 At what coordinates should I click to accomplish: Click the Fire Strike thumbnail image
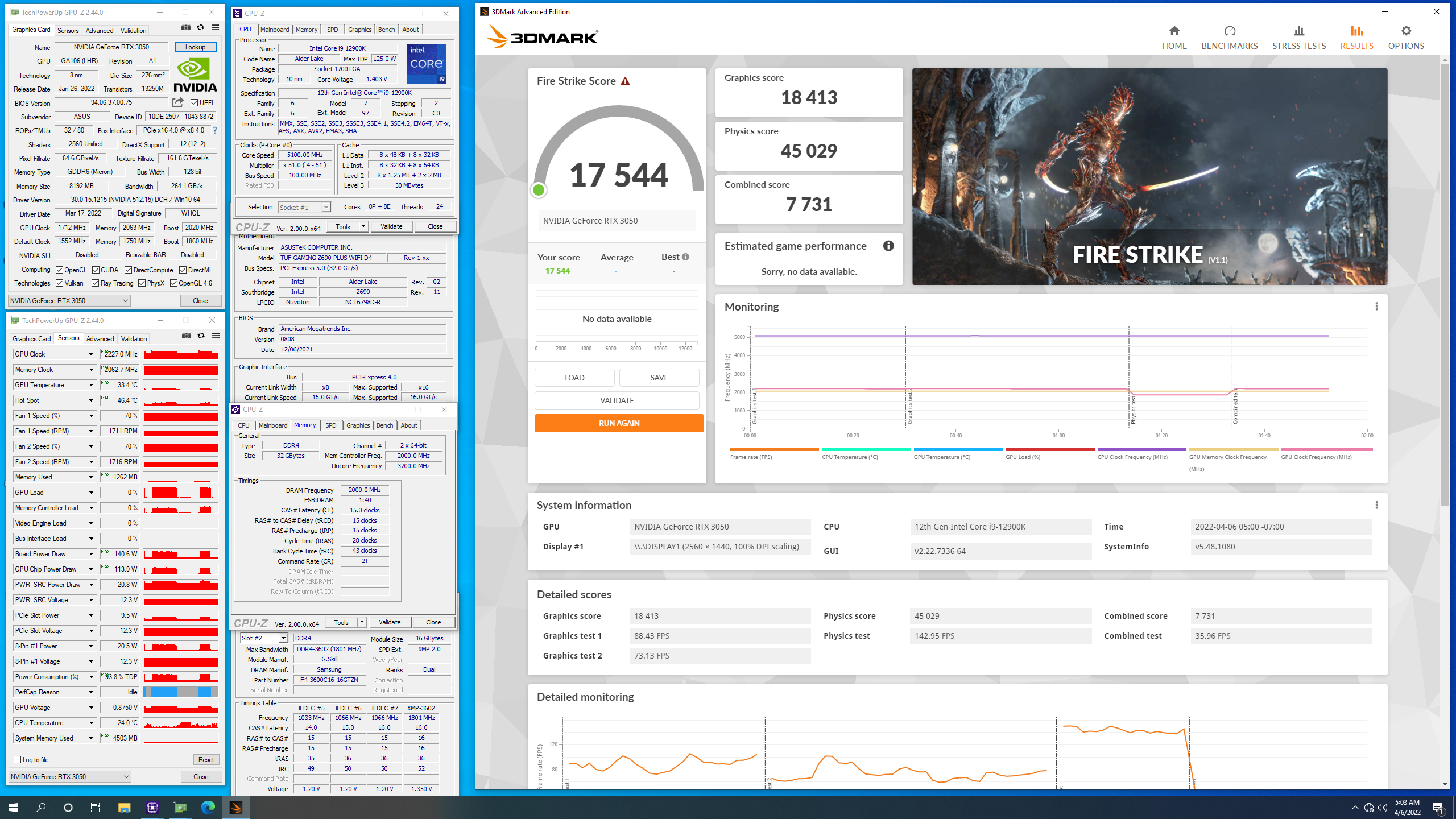(1149, 176)
